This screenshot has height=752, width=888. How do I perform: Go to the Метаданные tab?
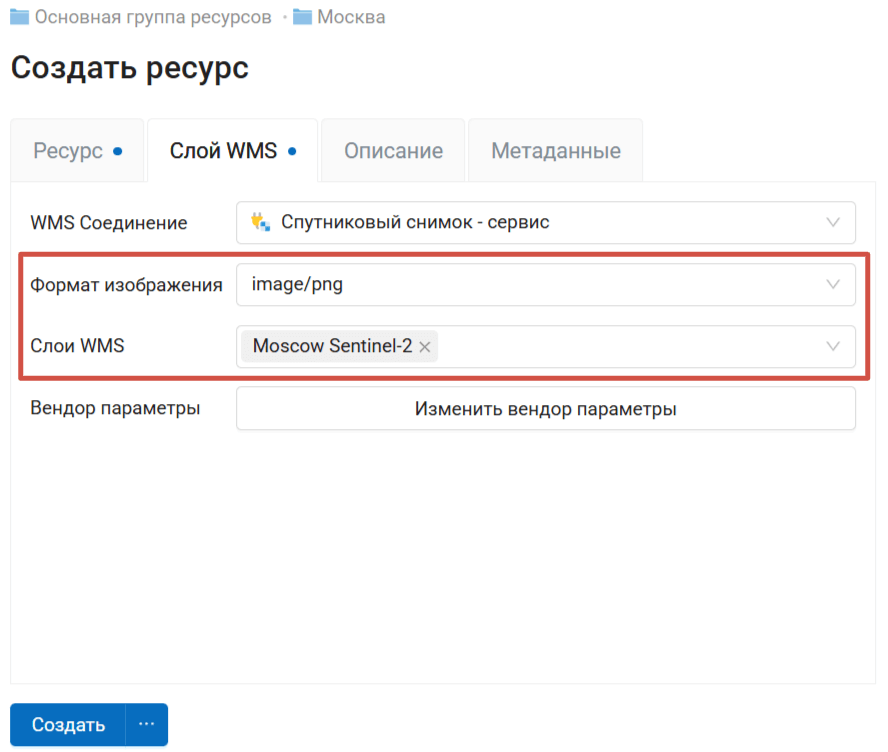click(x=555, y=151)
